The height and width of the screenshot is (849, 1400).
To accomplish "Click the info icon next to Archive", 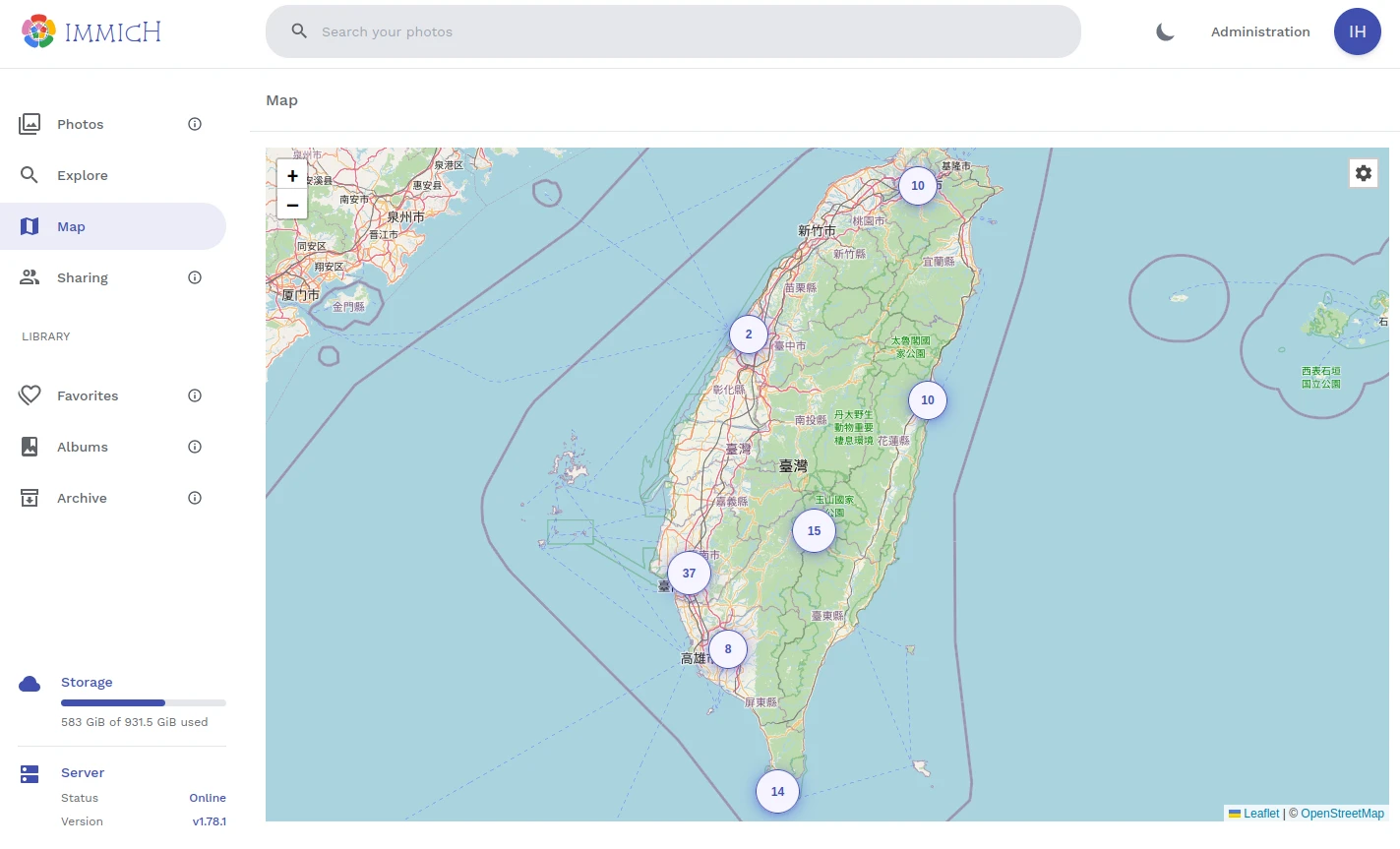I will pos(195,498).
